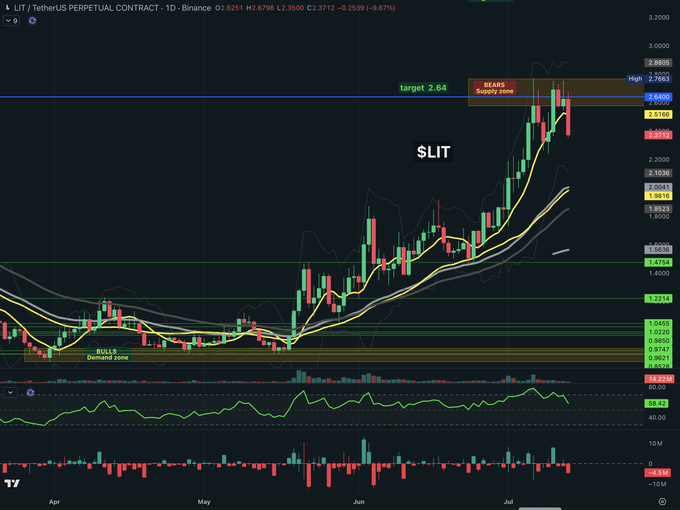Click the green 1.0455 level label
Image resolution: width=680 pixels, height=510 pixels.
pos(658,324)
